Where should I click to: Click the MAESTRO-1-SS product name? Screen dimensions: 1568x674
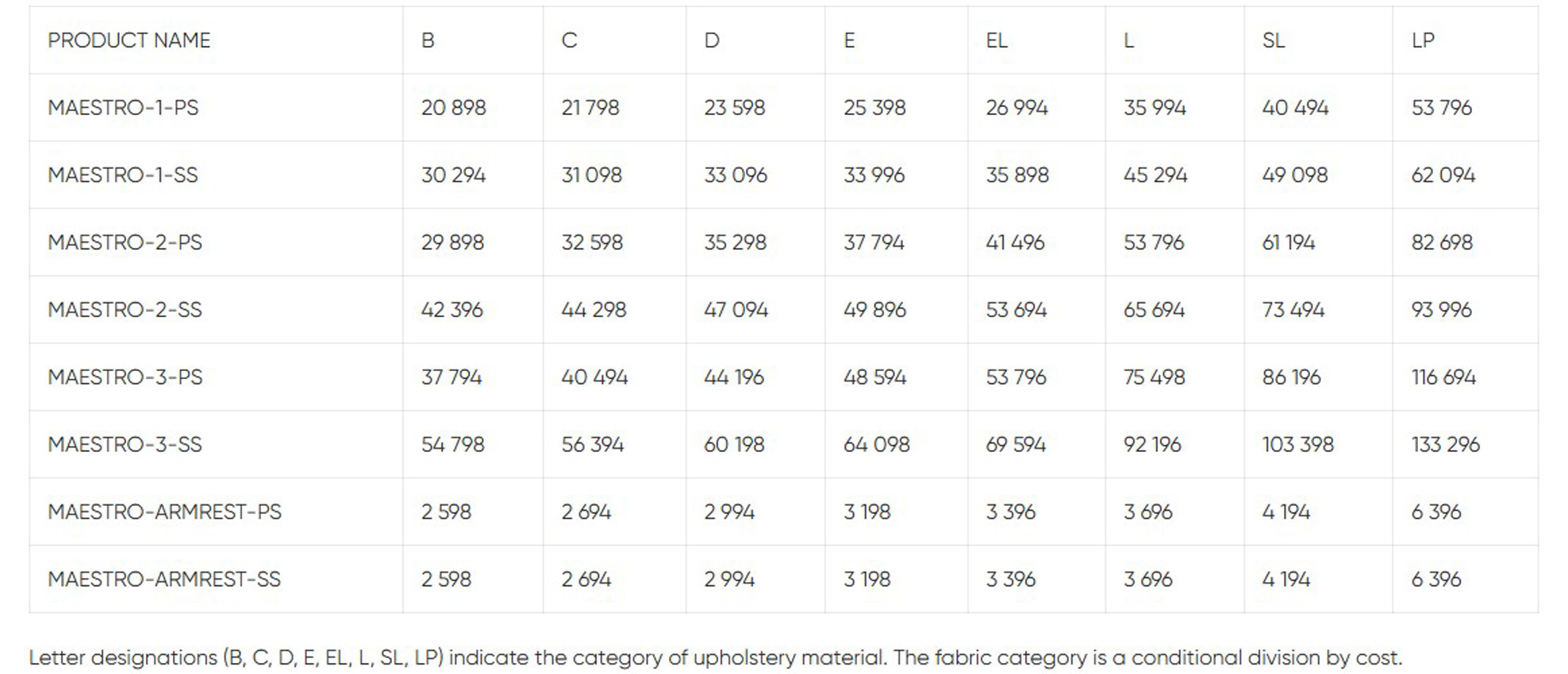tap(123, 175)
